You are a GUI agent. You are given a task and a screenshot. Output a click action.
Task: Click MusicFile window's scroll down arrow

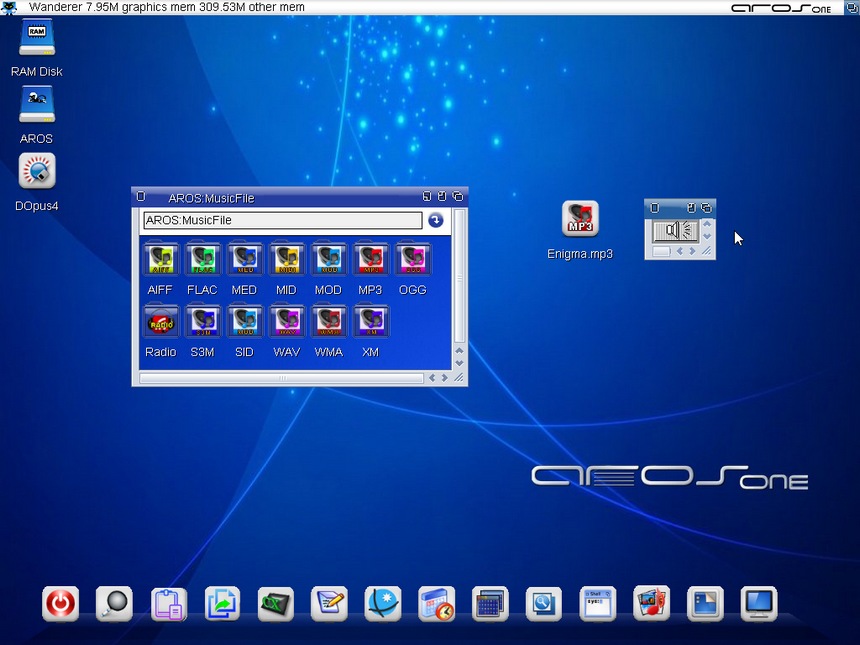[x=459, y=364]
